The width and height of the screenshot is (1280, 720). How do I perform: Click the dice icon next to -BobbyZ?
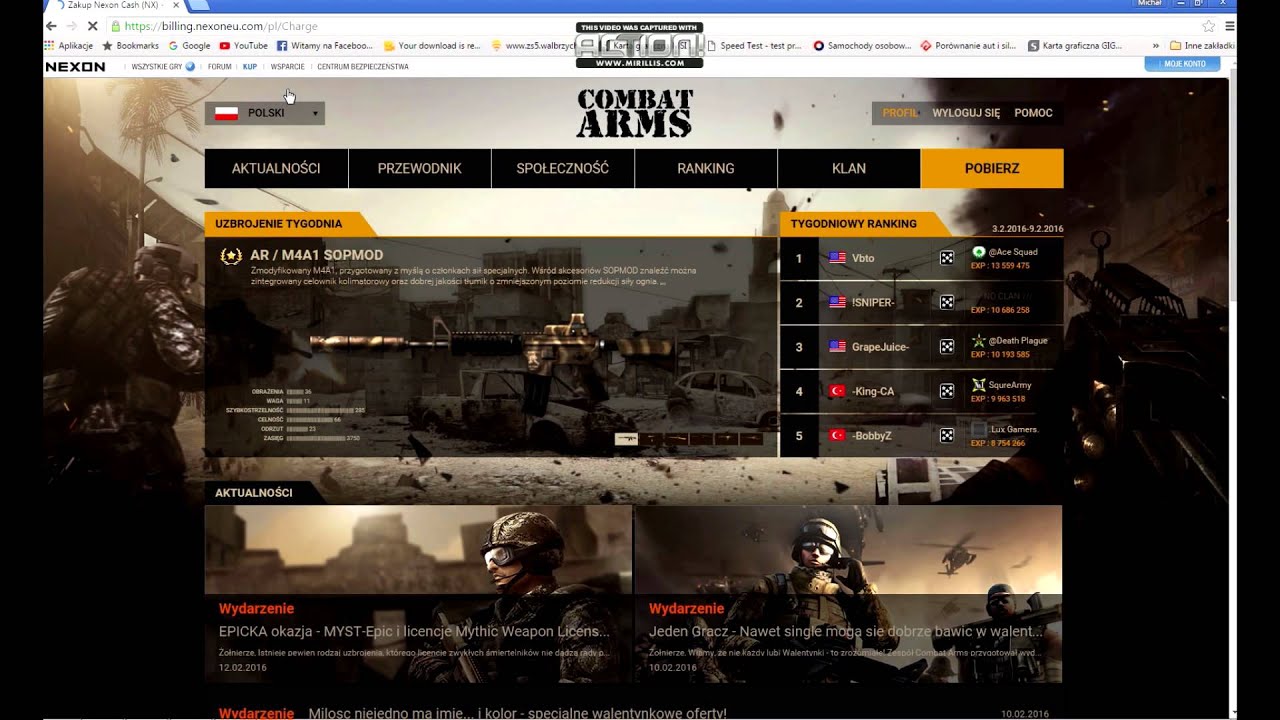[x=946, y=435]
